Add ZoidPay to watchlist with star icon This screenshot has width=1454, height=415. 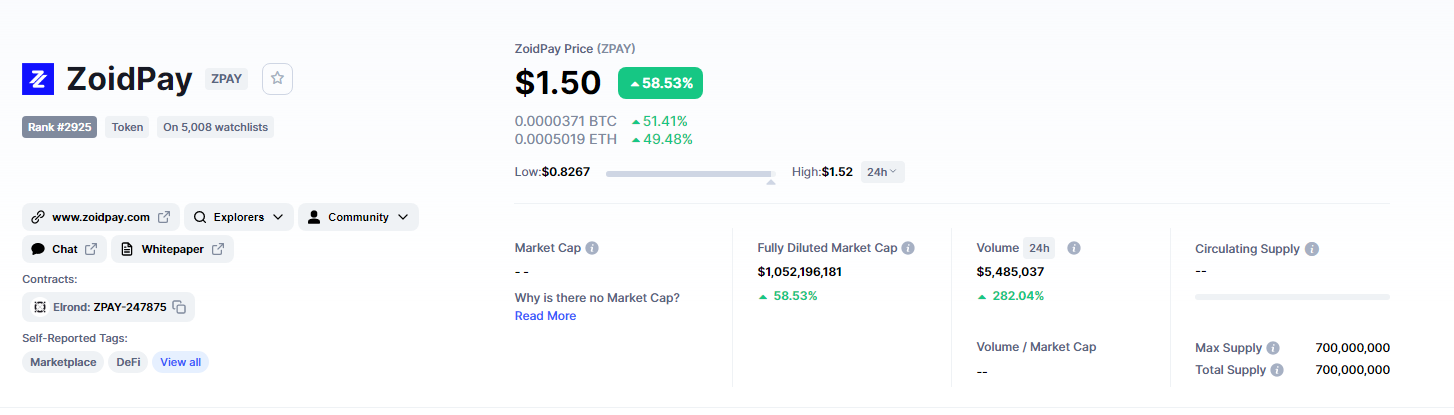click(x=277, y=78)
